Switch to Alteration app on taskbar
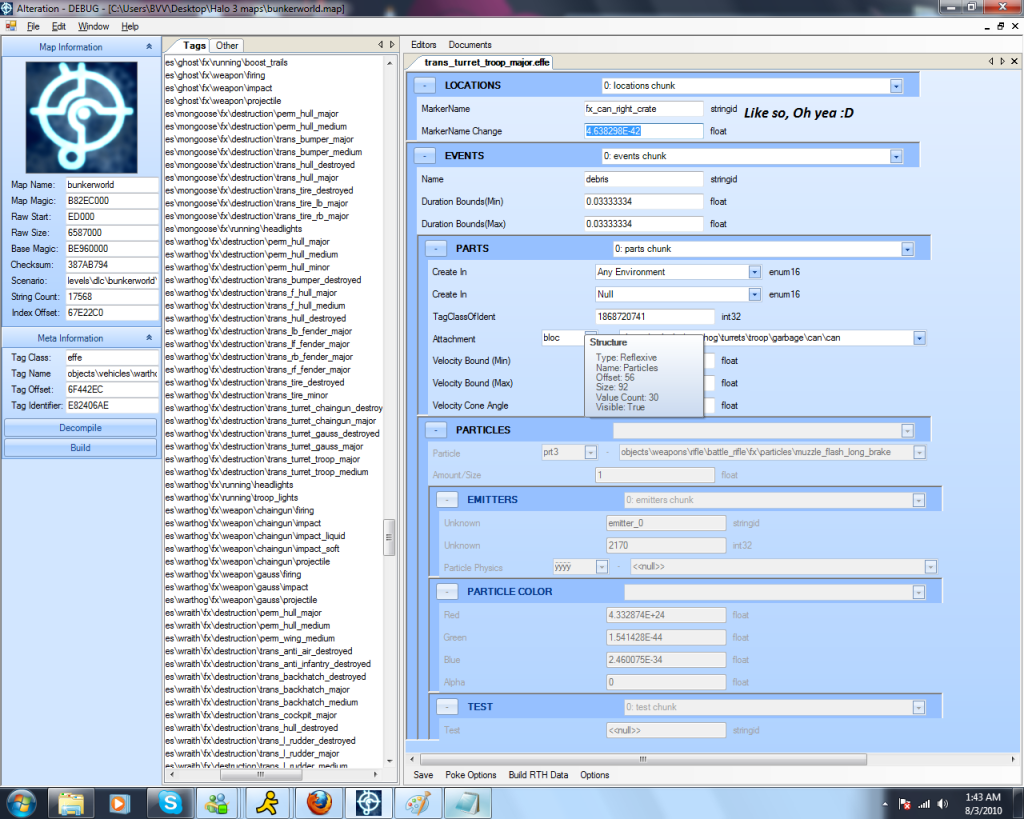The image size is (1024, 819). point(368,803)
